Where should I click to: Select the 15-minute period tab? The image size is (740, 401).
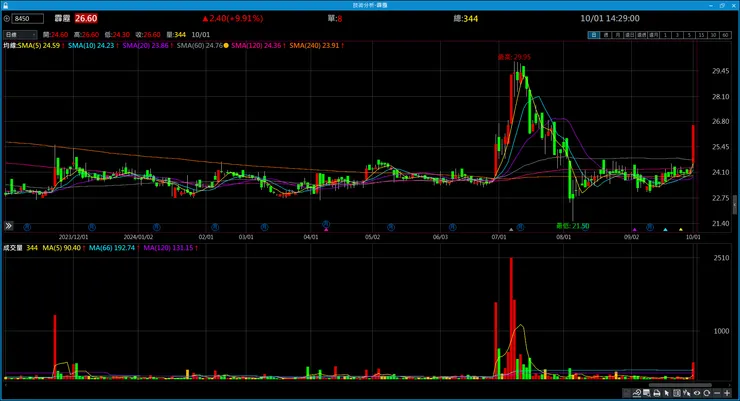[x=701, y=35]
